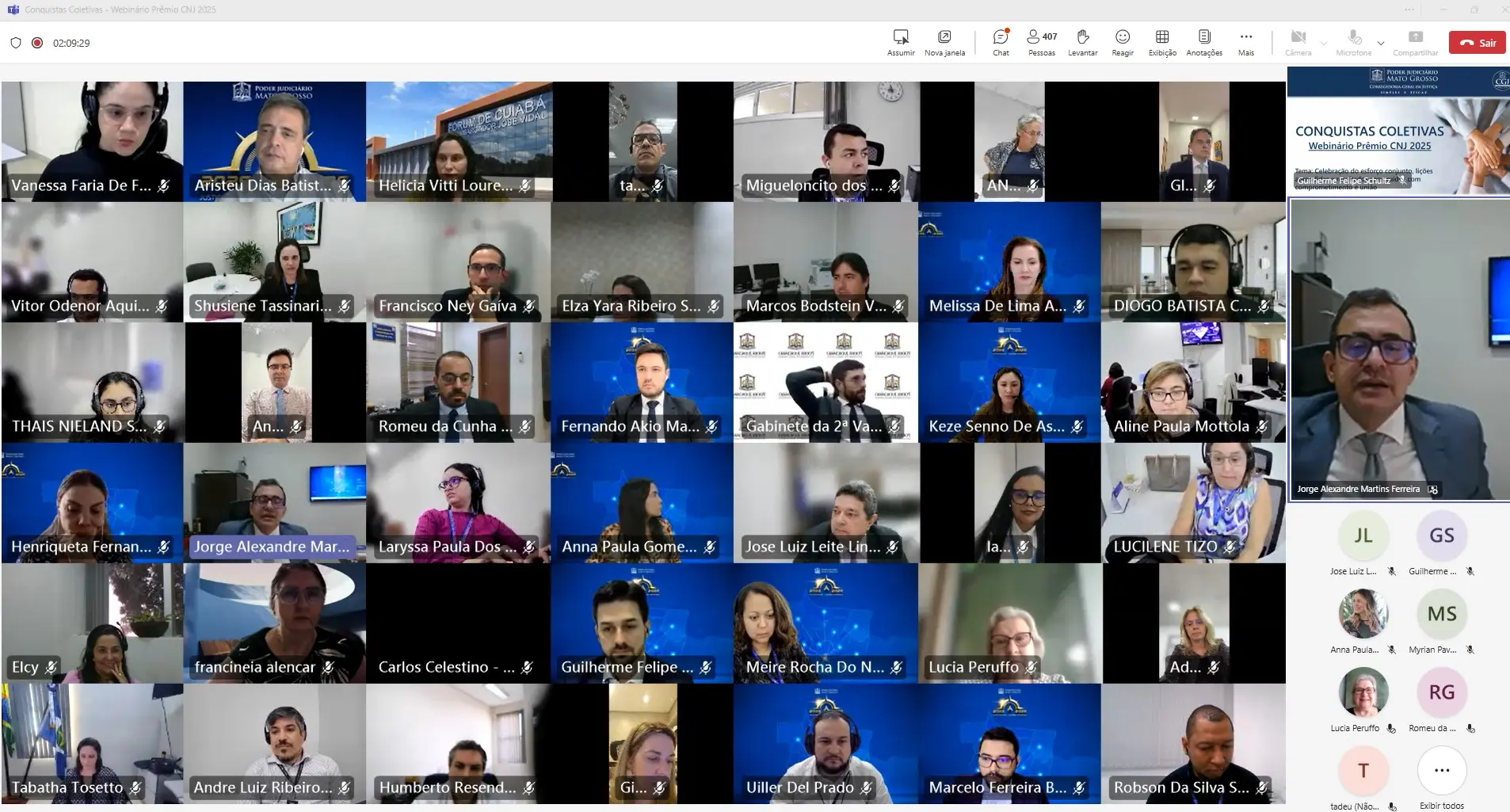The image size is (1510, 812).
Task: Click the MS avatar for Myrian Pav
Action: click(1442, 614)
